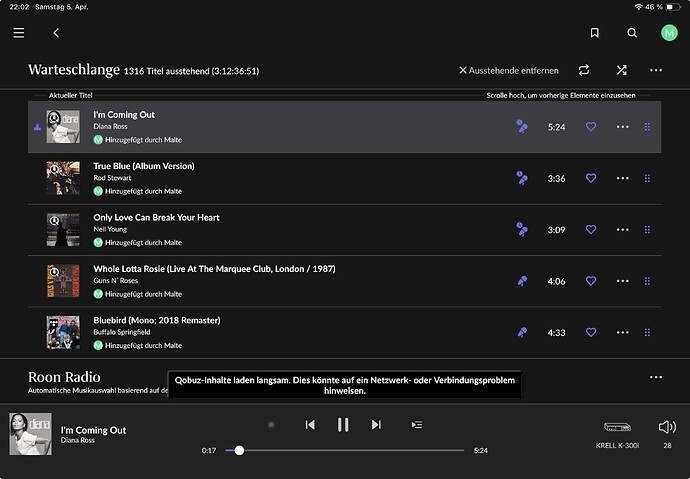Favorite I'm Coming Out with heart
Image resolution: width=690 pixels, height=479 pixels.
(x=591, y=127)
